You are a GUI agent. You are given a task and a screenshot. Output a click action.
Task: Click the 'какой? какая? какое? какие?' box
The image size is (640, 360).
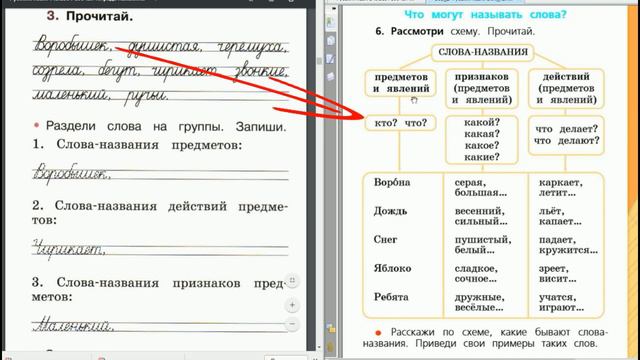pyautogui.click(x=482, y=140)
